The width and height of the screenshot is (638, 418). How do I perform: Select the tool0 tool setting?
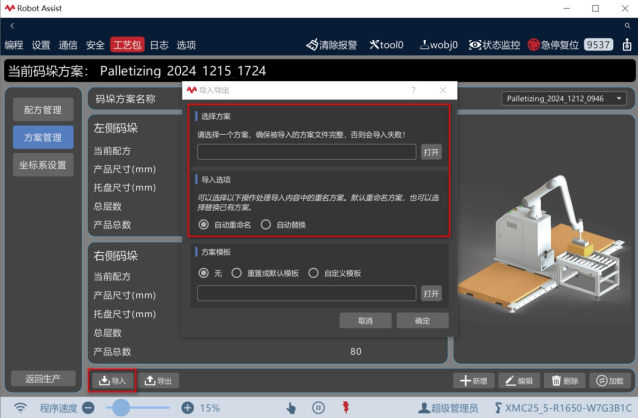point(387,45)
